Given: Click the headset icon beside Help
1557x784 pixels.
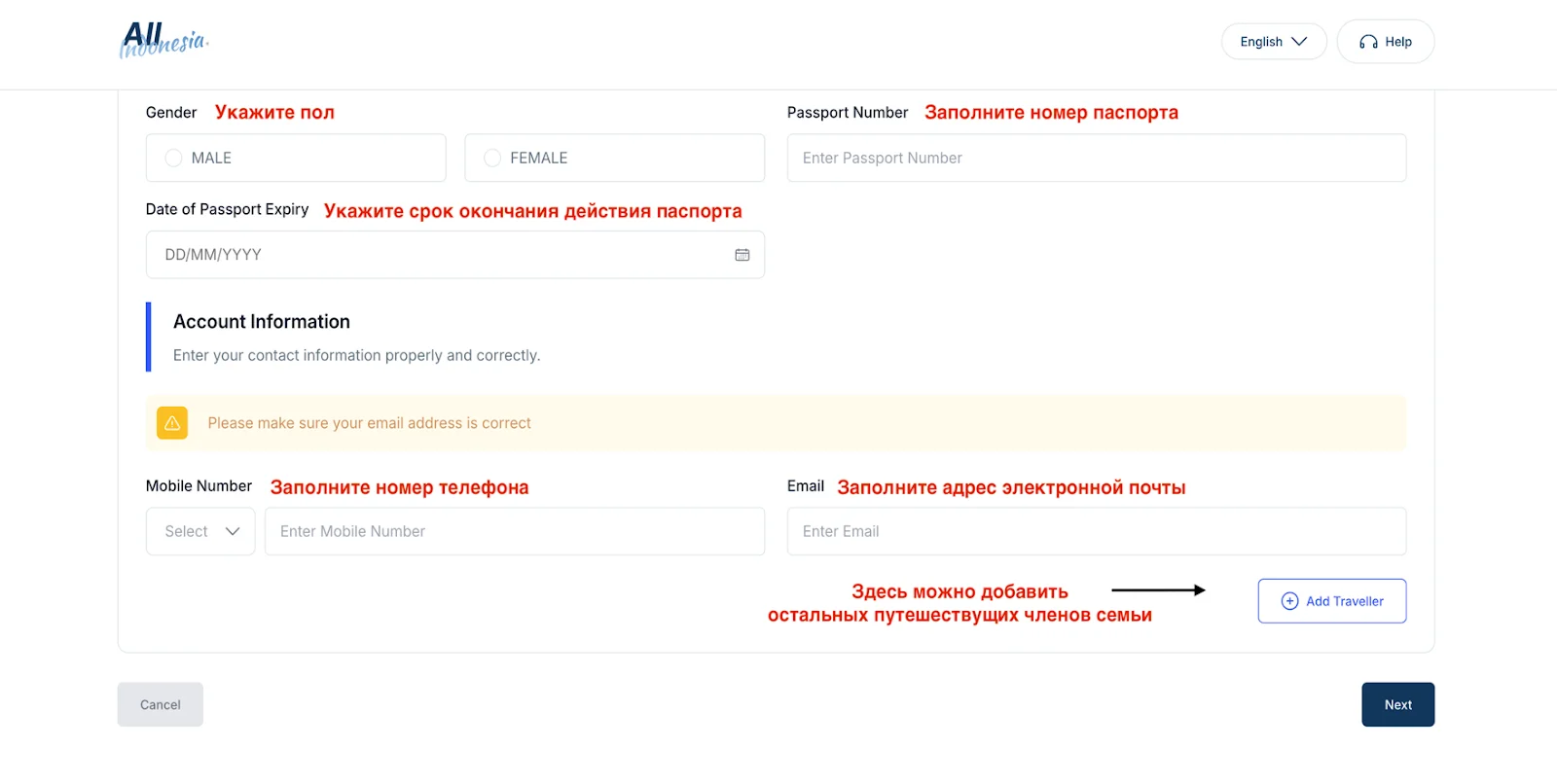Looking at the screenshot, I should click(x=1368, y=41).
